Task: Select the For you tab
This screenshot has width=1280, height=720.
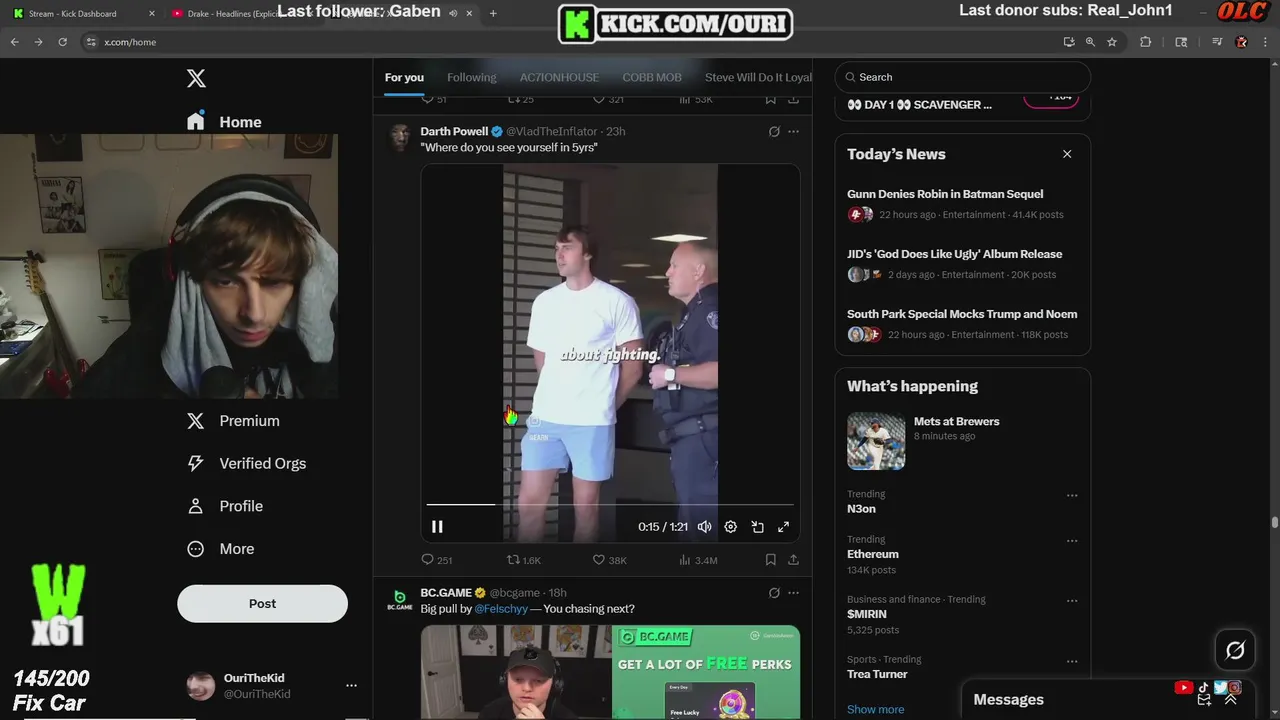Action: [404, 77]
